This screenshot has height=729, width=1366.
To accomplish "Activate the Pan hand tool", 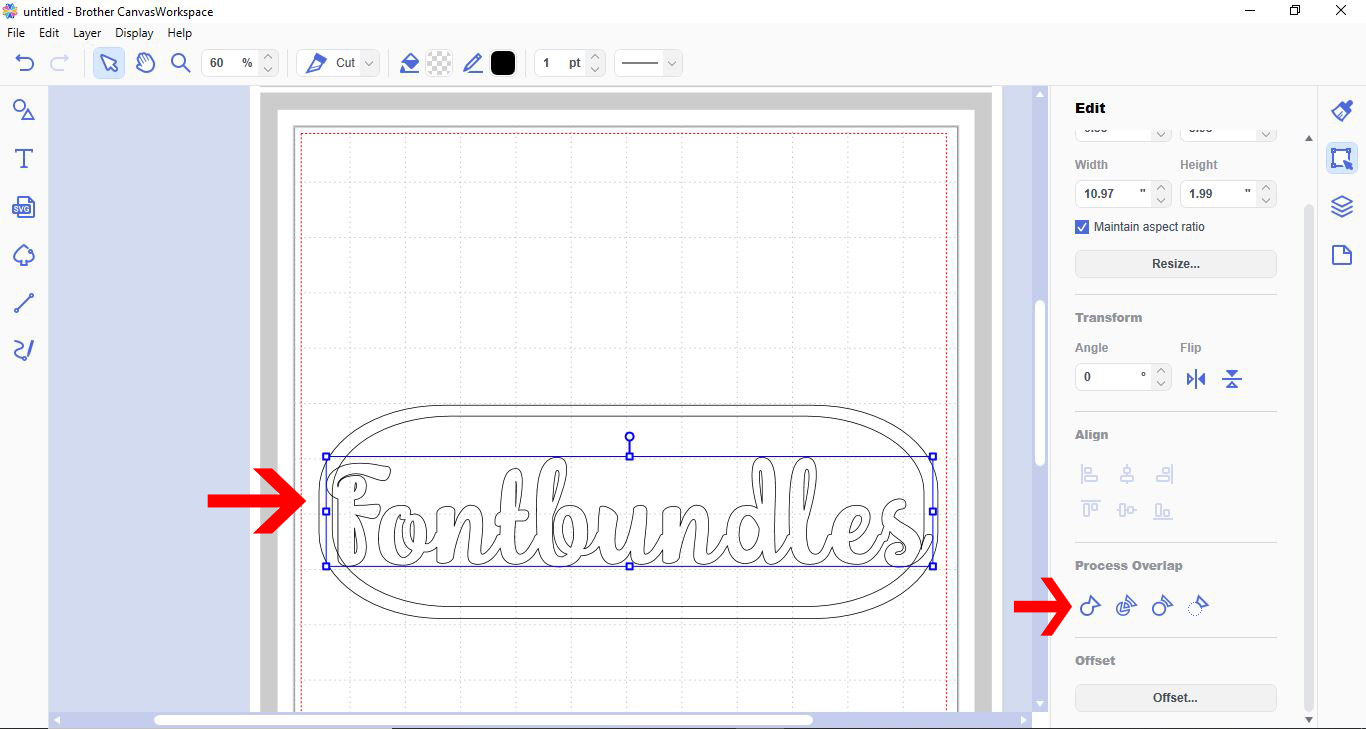I will click(145, 63).
